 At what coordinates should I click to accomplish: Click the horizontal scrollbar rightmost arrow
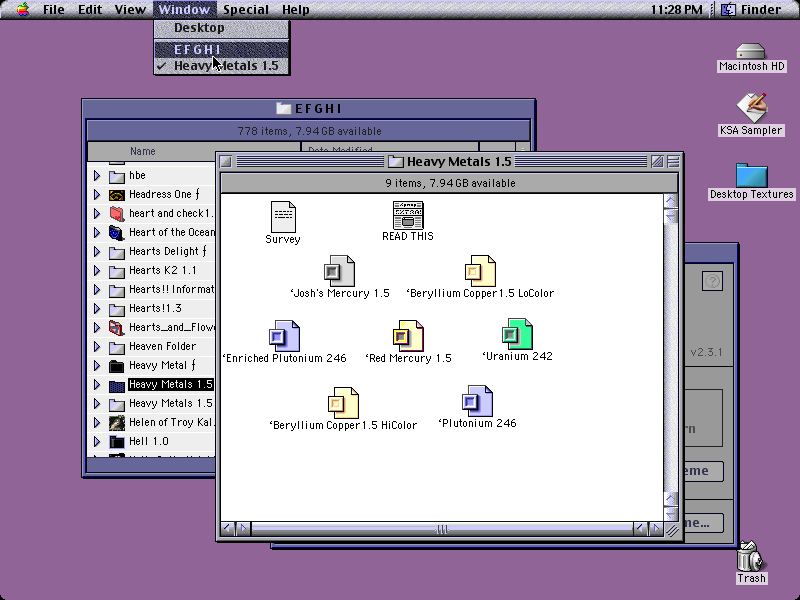656,529
